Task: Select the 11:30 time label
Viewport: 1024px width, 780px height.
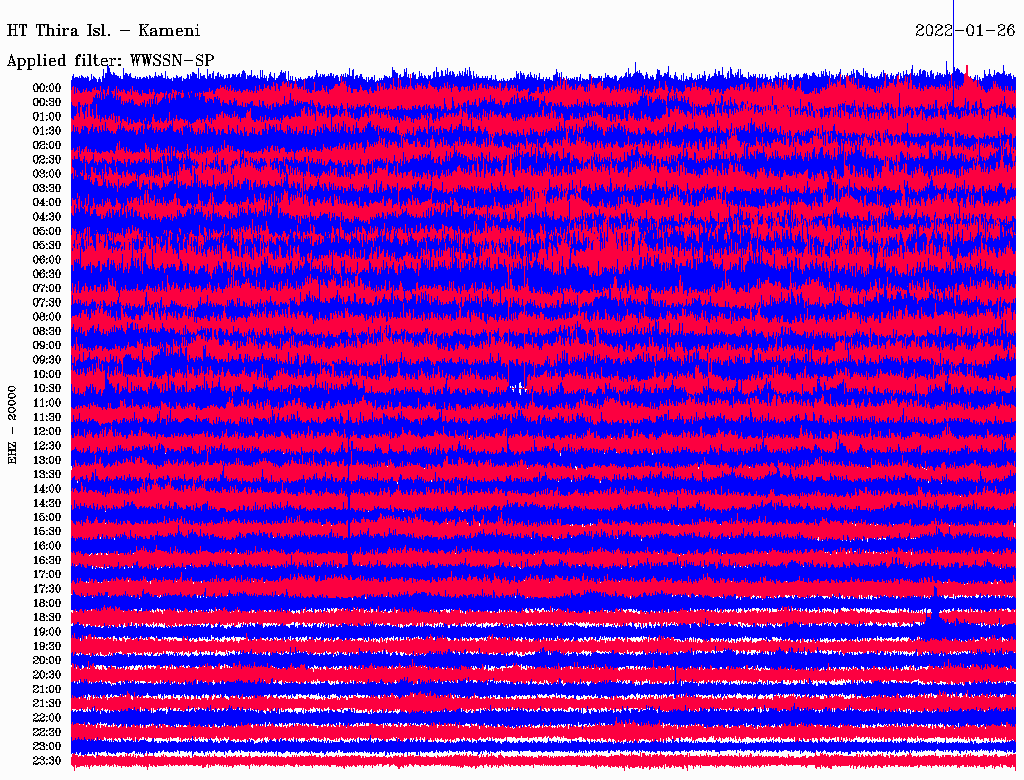Action: click(47, 417)
